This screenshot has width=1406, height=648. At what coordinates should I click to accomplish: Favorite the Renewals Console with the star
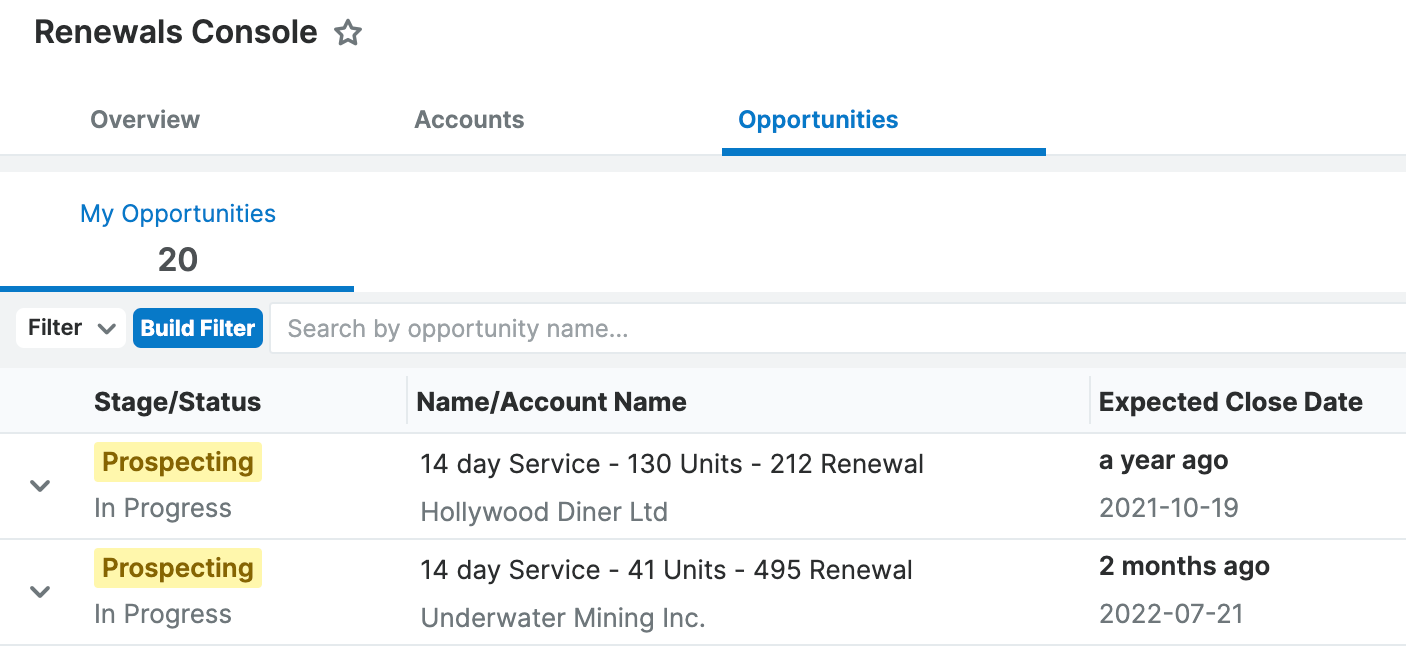click(348, 33)
